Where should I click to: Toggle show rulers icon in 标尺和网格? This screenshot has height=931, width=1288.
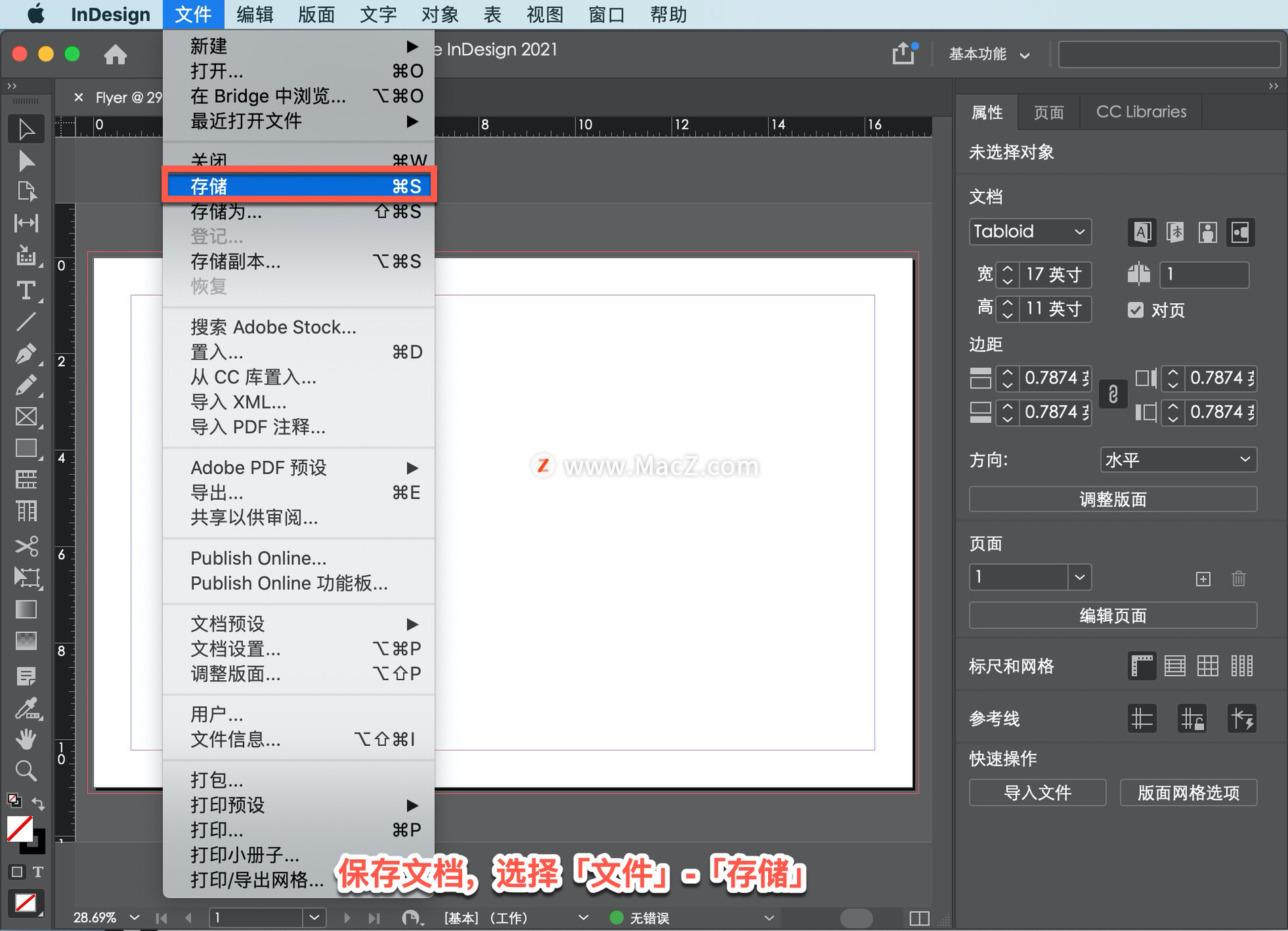tap(1142, 666)
